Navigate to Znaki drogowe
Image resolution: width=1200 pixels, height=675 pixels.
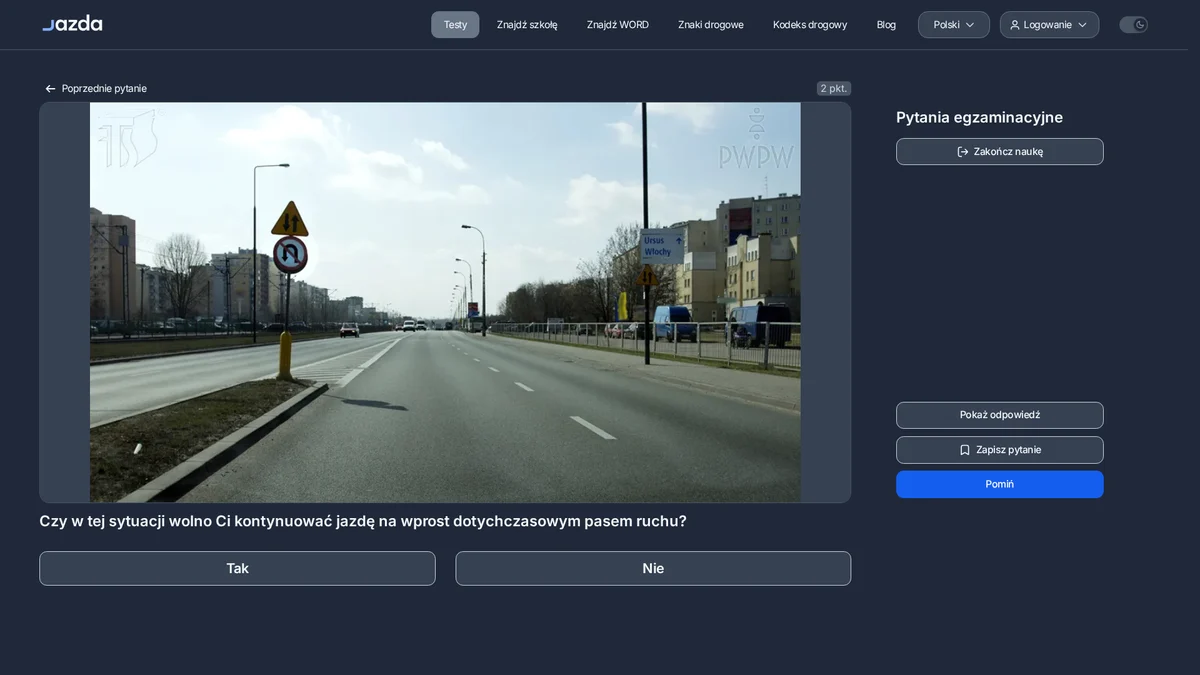tap(711, 25)
